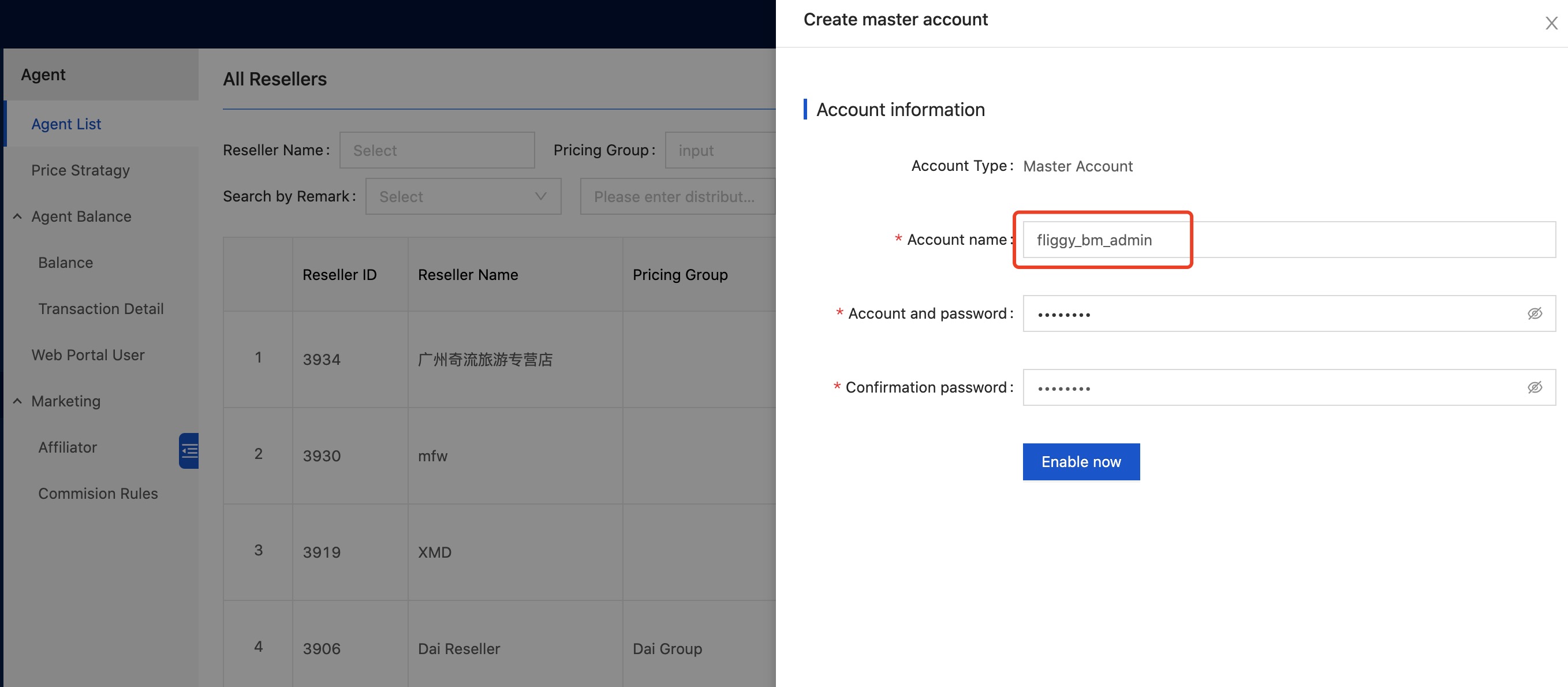Open Web Portal User page

pyautogui.click(x=88, y=356)
